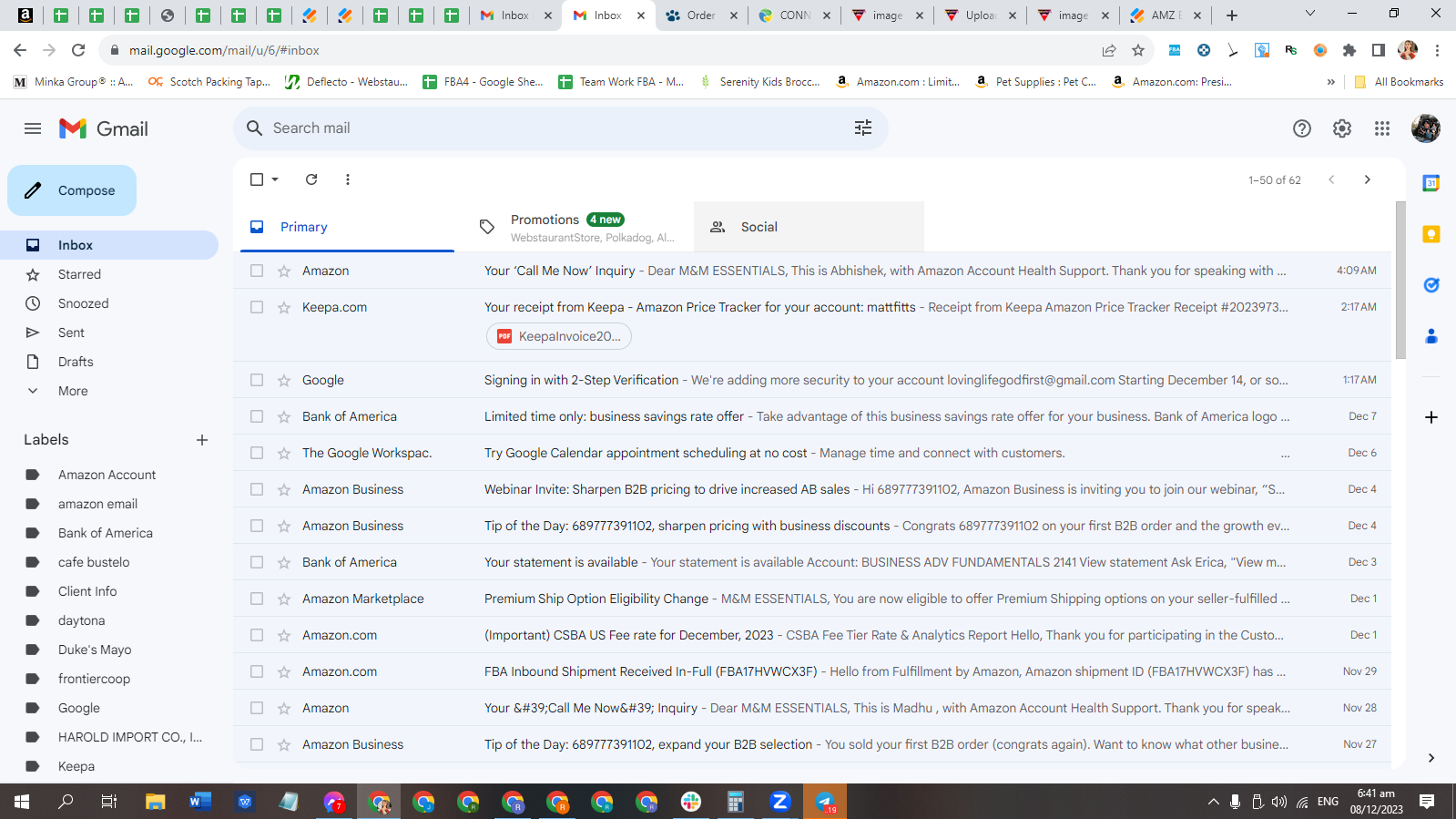Open the Gmail main menu hamburger icon
1456x819 pixels.
(33, 128)
